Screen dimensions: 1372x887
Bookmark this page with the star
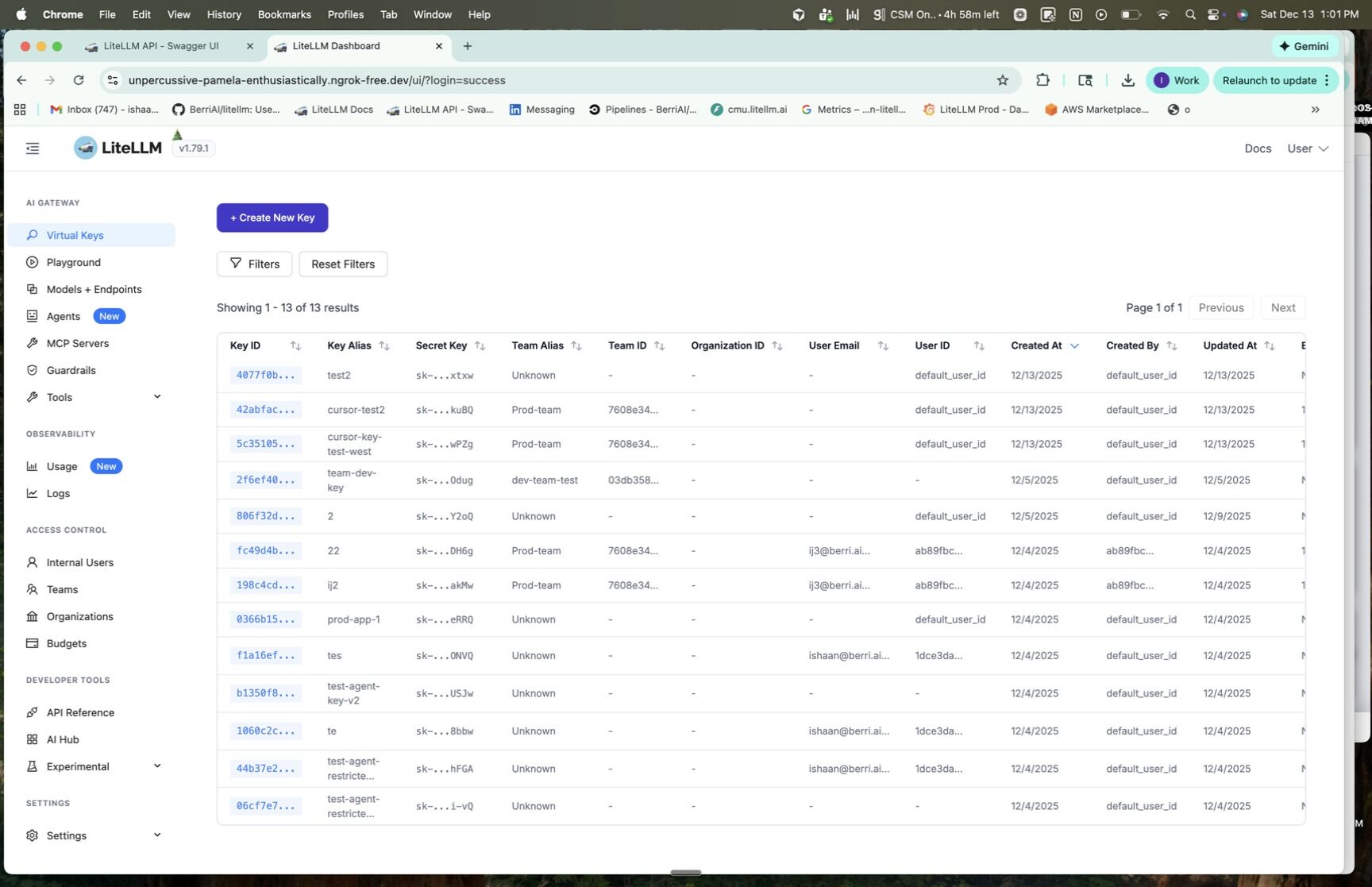(1003, 80)
